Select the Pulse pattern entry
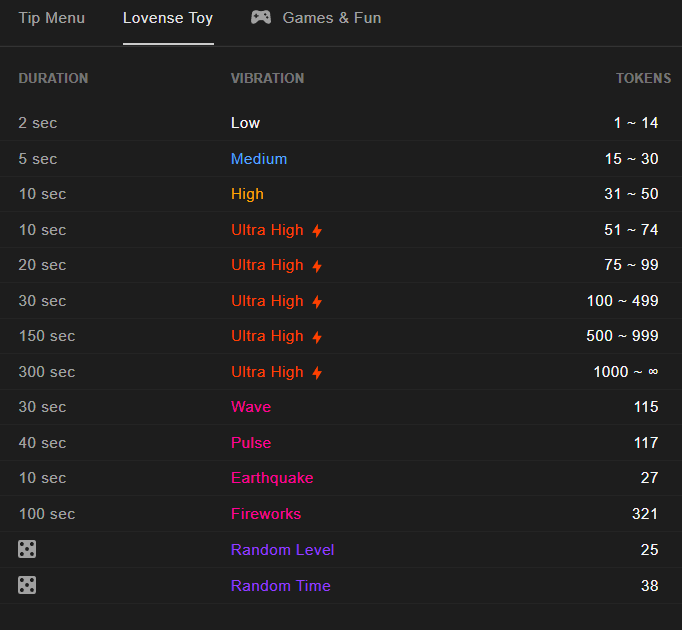This screenshot has height=630, width=682. pos(251,442)
